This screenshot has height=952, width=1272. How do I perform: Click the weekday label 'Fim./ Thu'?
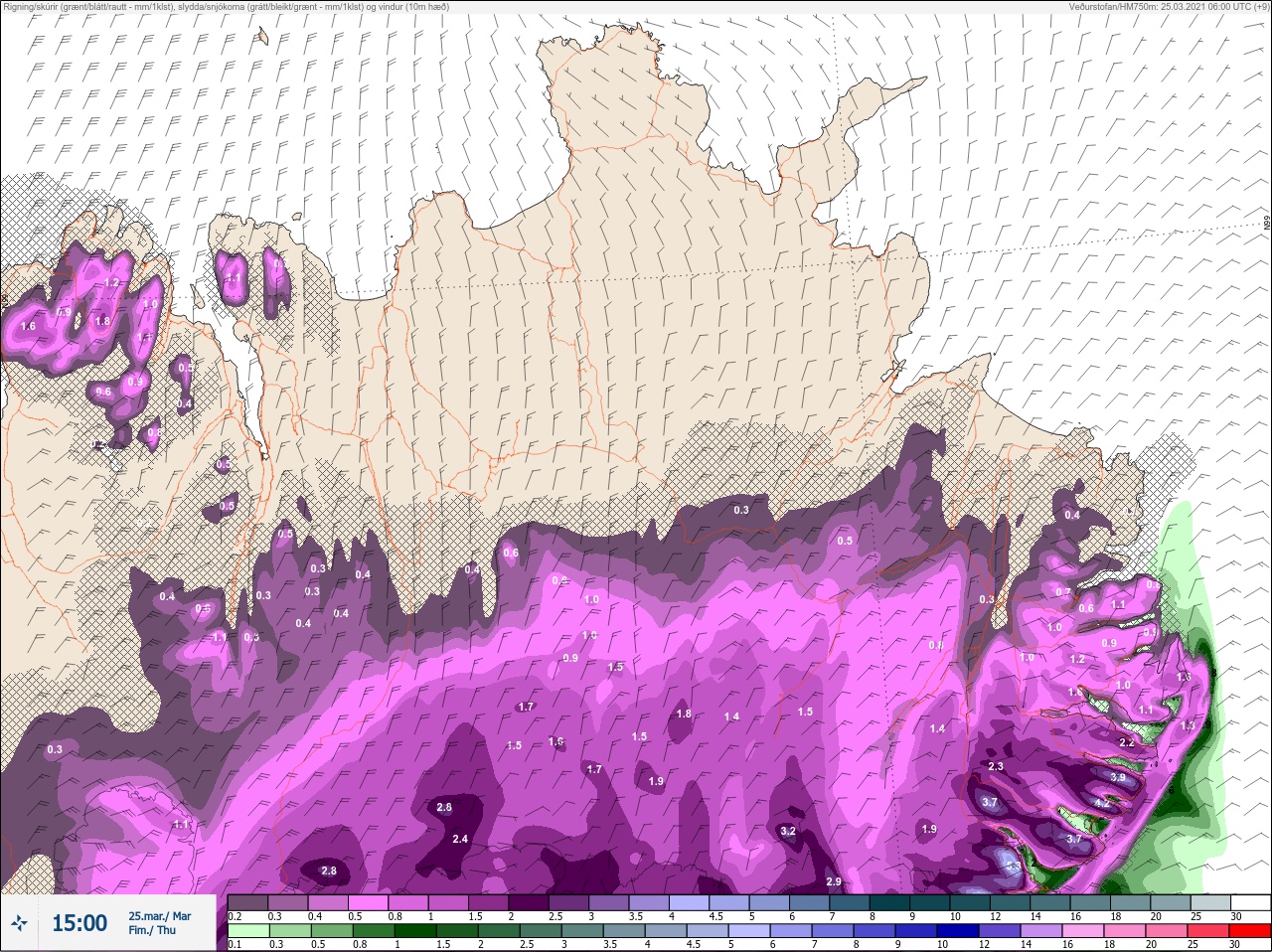pos(152,930)
